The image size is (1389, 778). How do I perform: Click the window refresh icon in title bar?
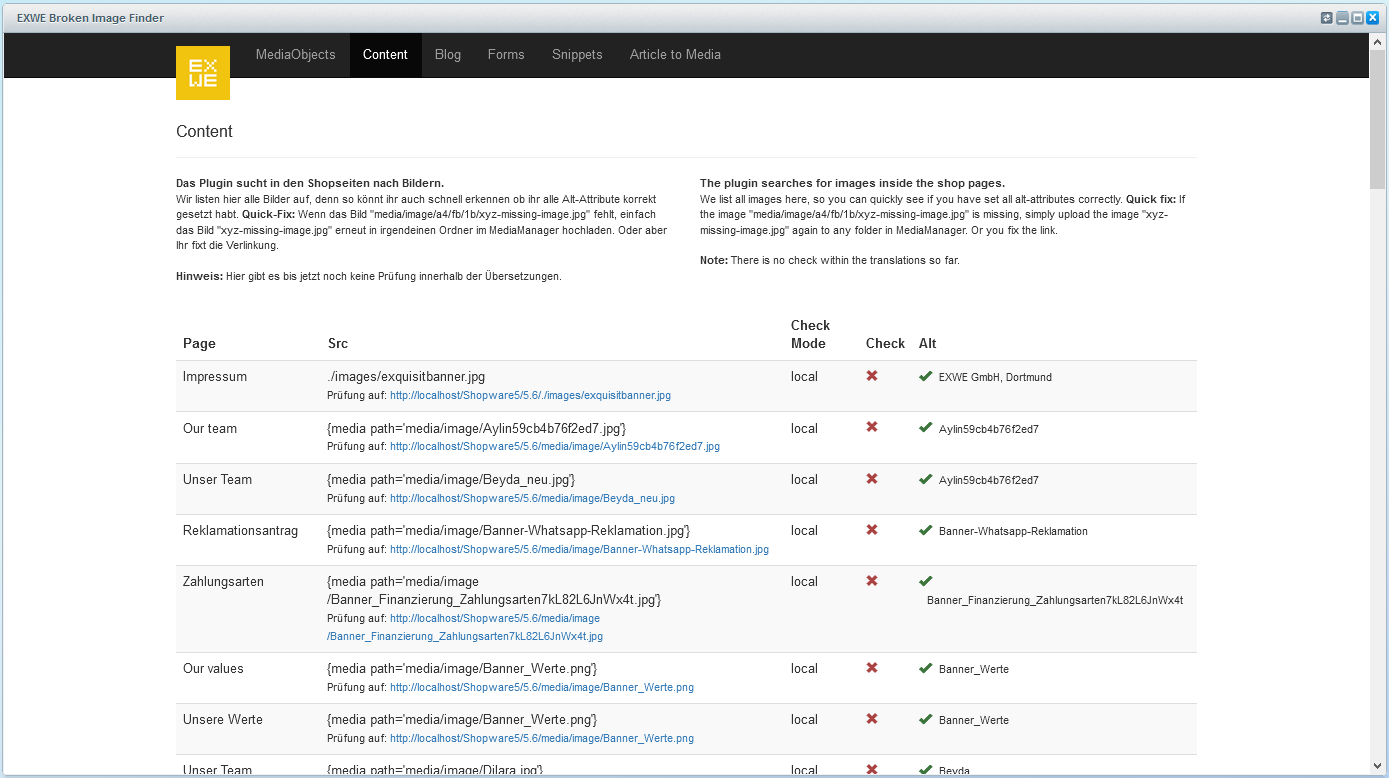1327,18
